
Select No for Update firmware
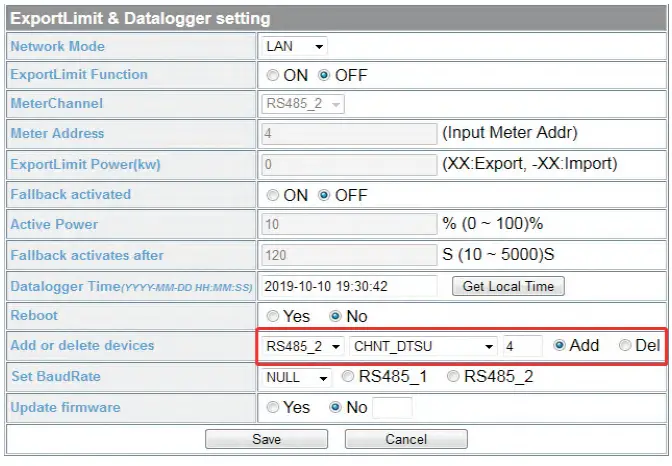coord(335,407)
